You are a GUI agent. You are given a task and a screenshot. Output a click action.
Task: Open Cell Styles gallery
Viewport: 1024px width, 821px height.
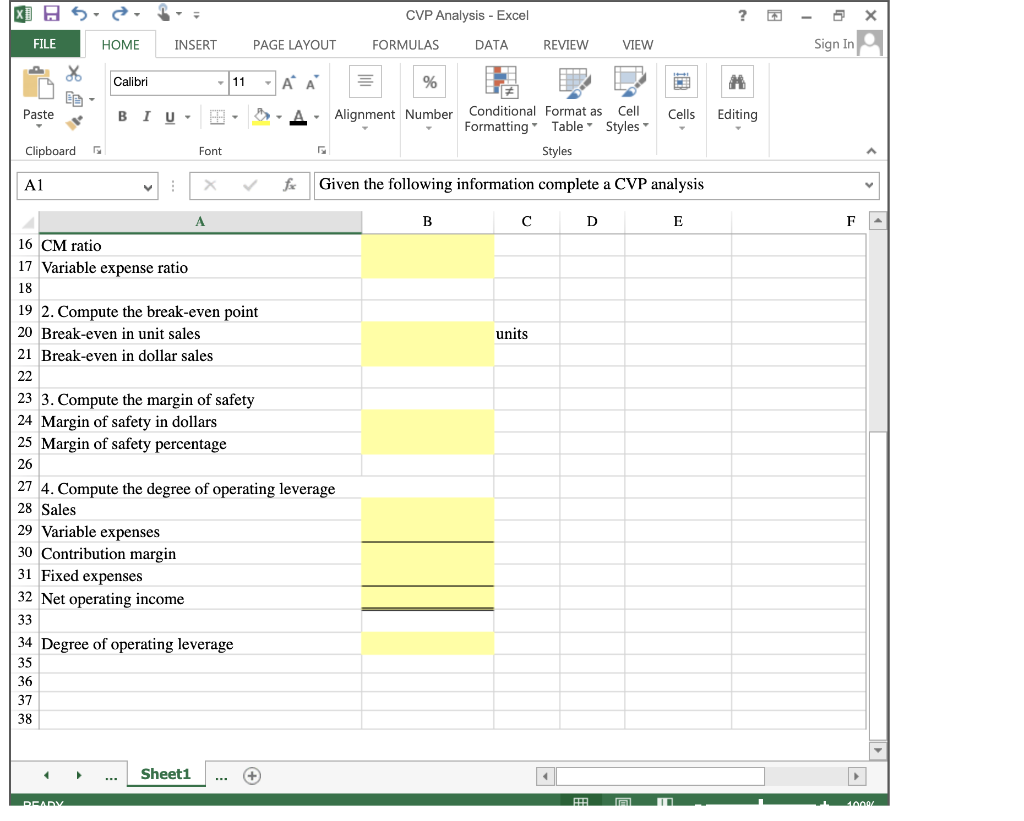coord(628,97)
